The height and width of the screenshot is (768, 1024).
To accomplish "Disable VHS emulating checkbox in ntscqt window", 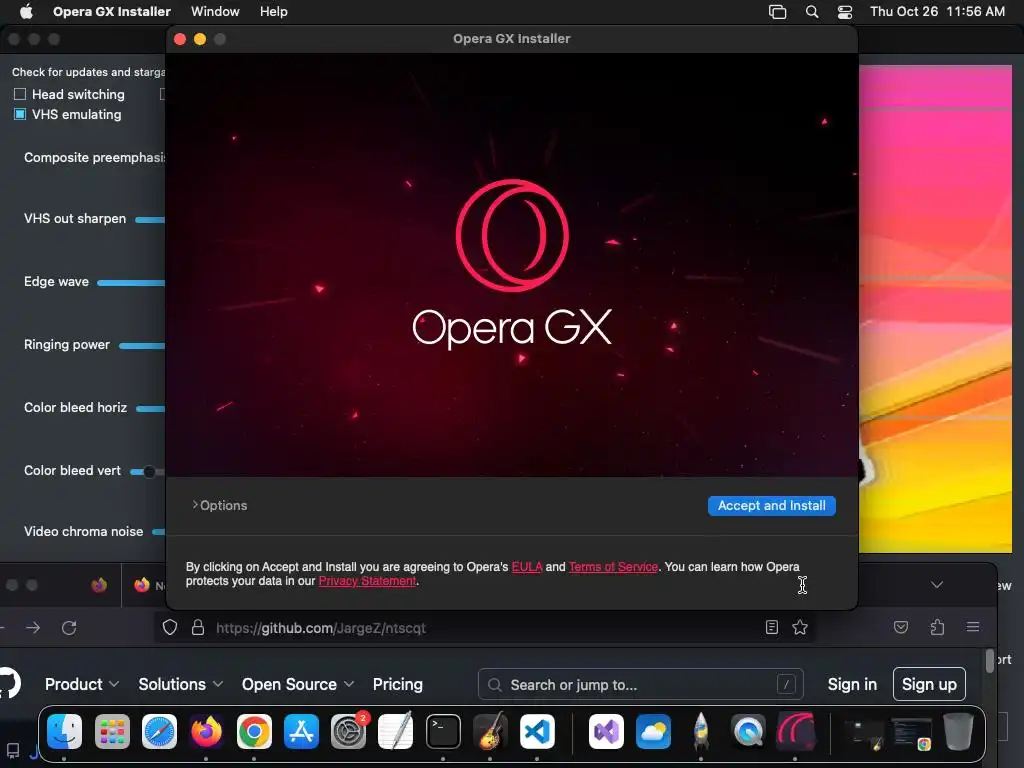I will pyautogui.click(x=20, y=114).
